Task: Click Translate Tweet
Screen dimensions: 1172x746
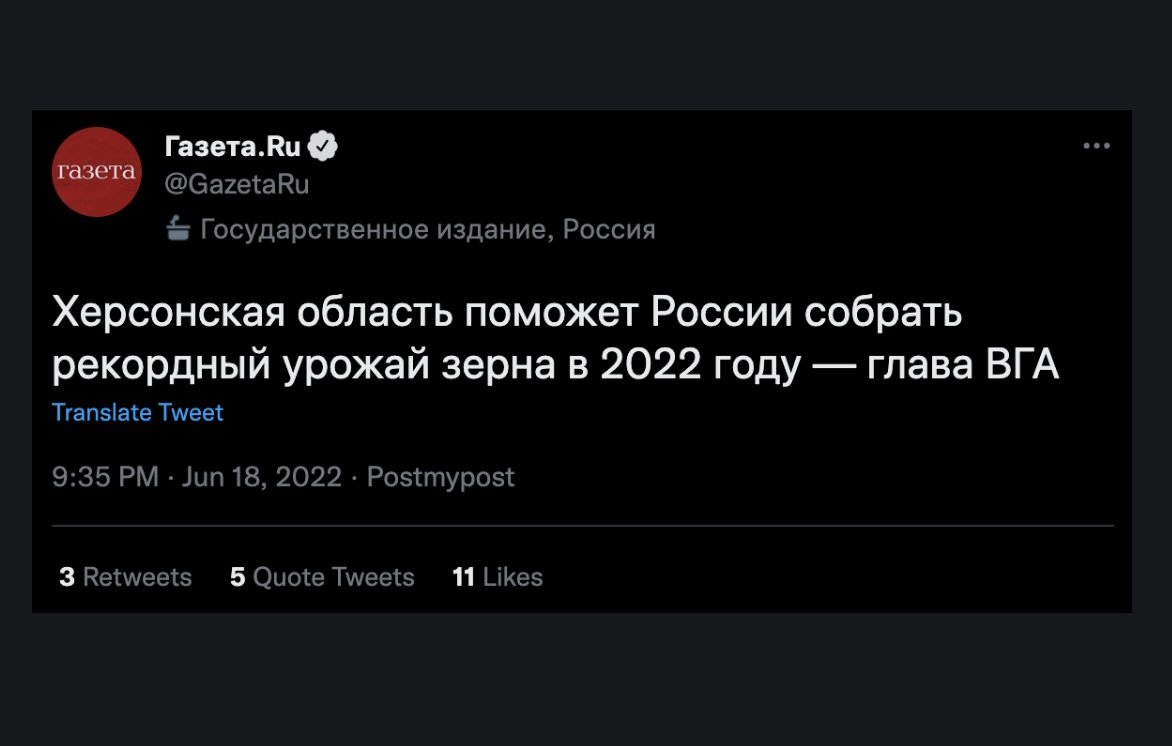Action: click(138, 413)
